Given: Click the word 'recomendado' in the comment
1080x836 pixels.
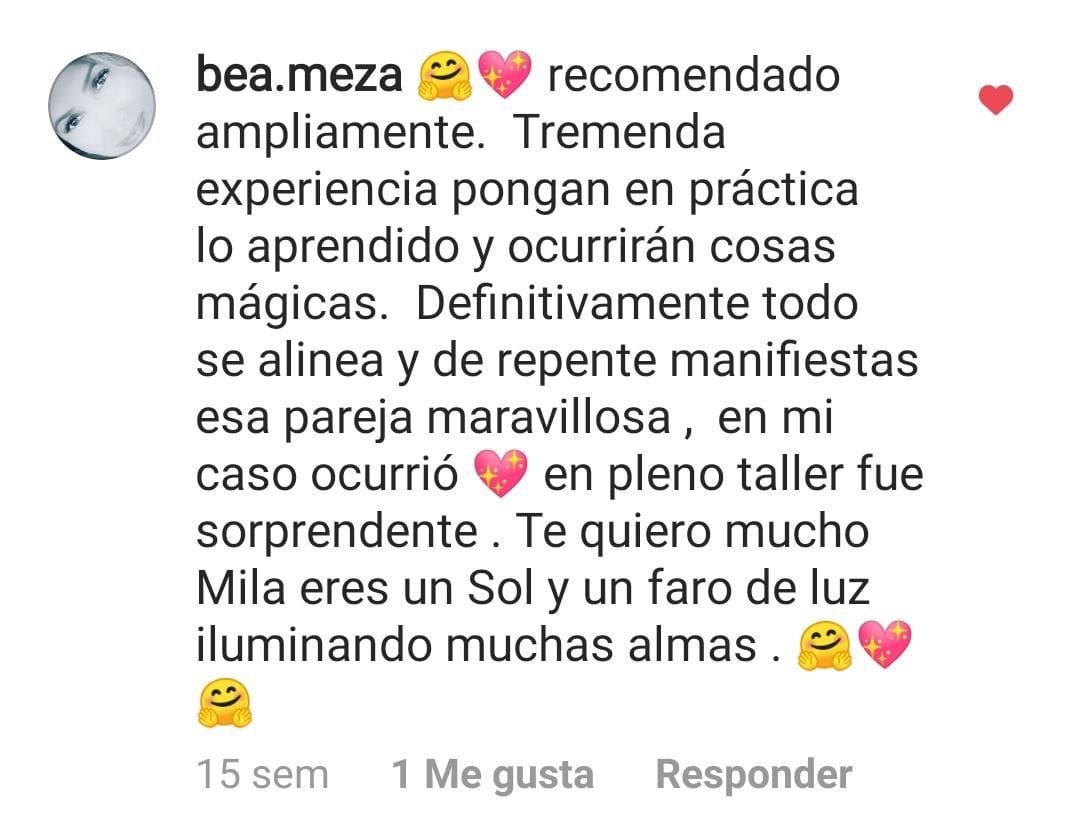Looking at the screenshot, I should pos(694,75).
